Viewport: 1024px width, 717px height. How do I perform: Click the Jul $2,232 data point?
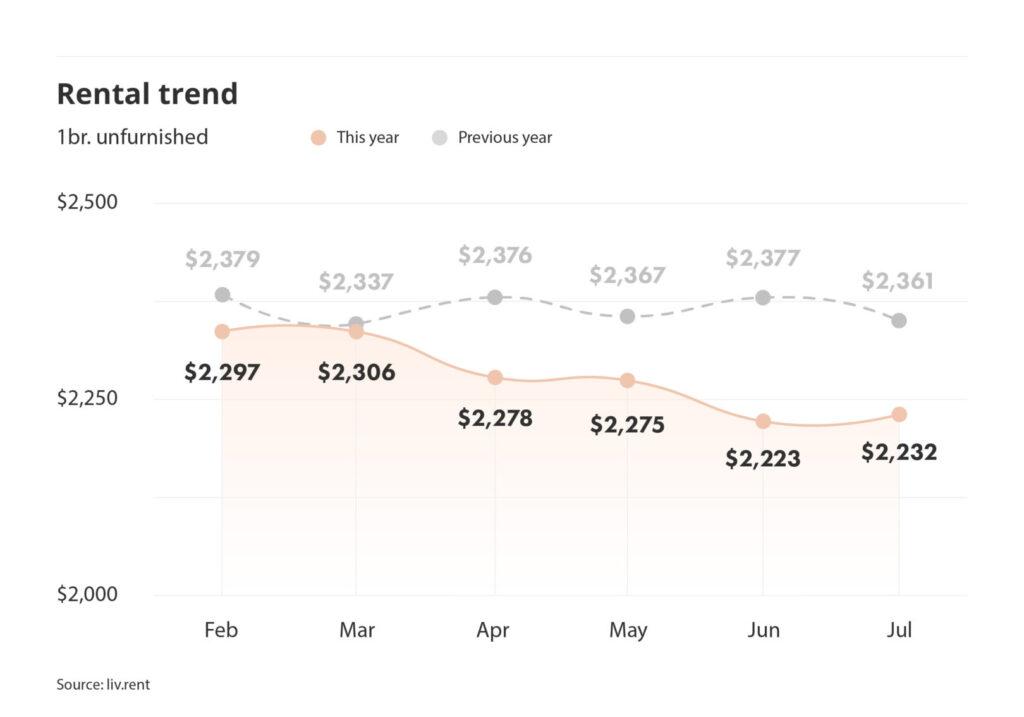point(899,414)
